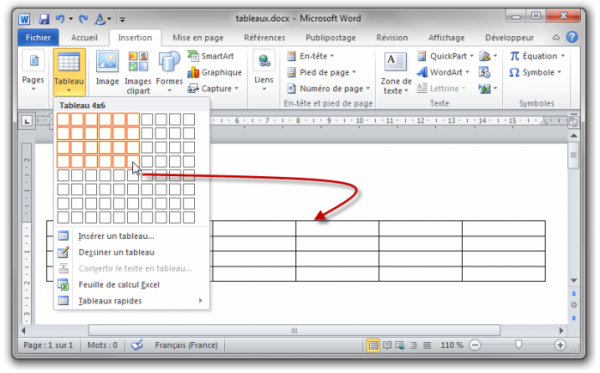Click the select browse object button

point(574,305)
